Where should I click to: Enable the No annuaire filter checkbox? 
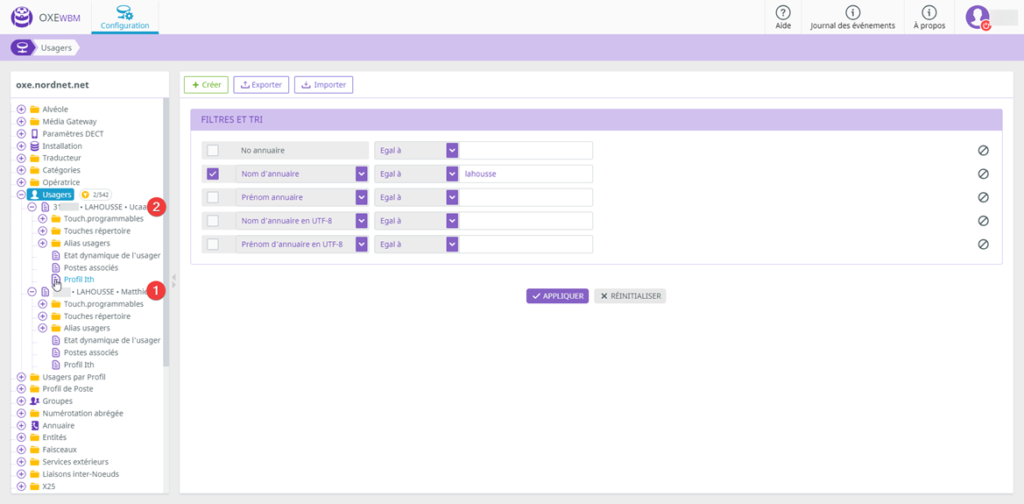coord(212,150)
